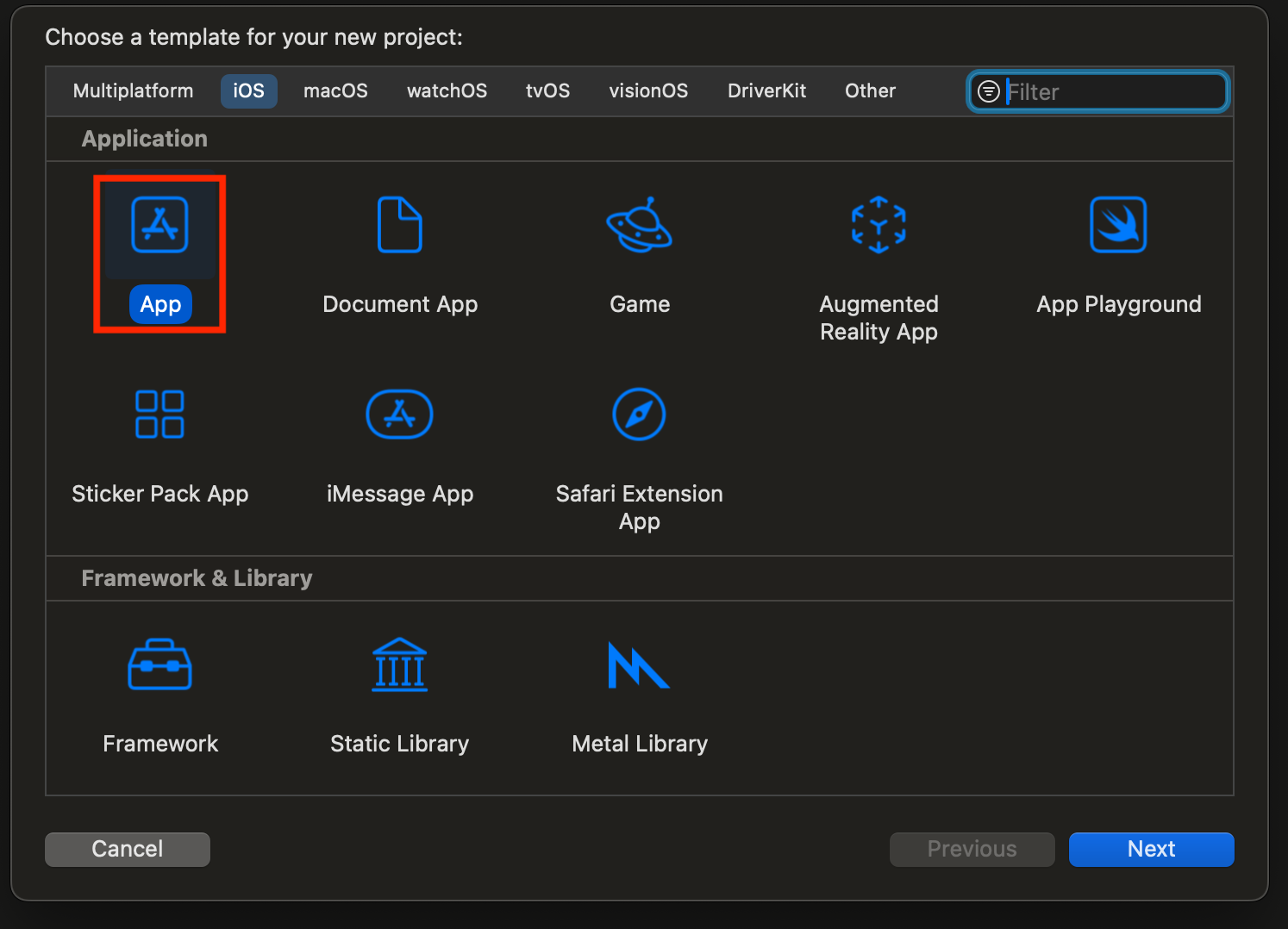The width and height of the screenshot is (1288, 929).
Task: Choose the Static Library template
Action: pos(399,665)
